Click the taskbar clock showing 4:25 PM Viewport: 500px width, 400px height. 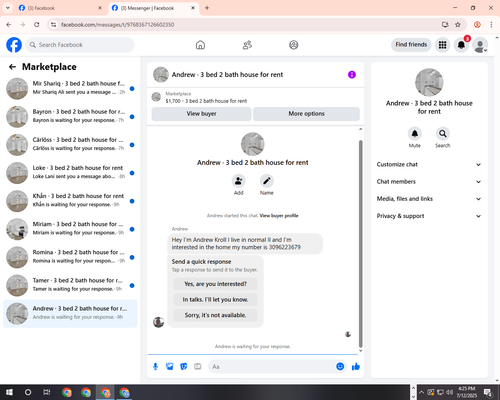(466, 392)
